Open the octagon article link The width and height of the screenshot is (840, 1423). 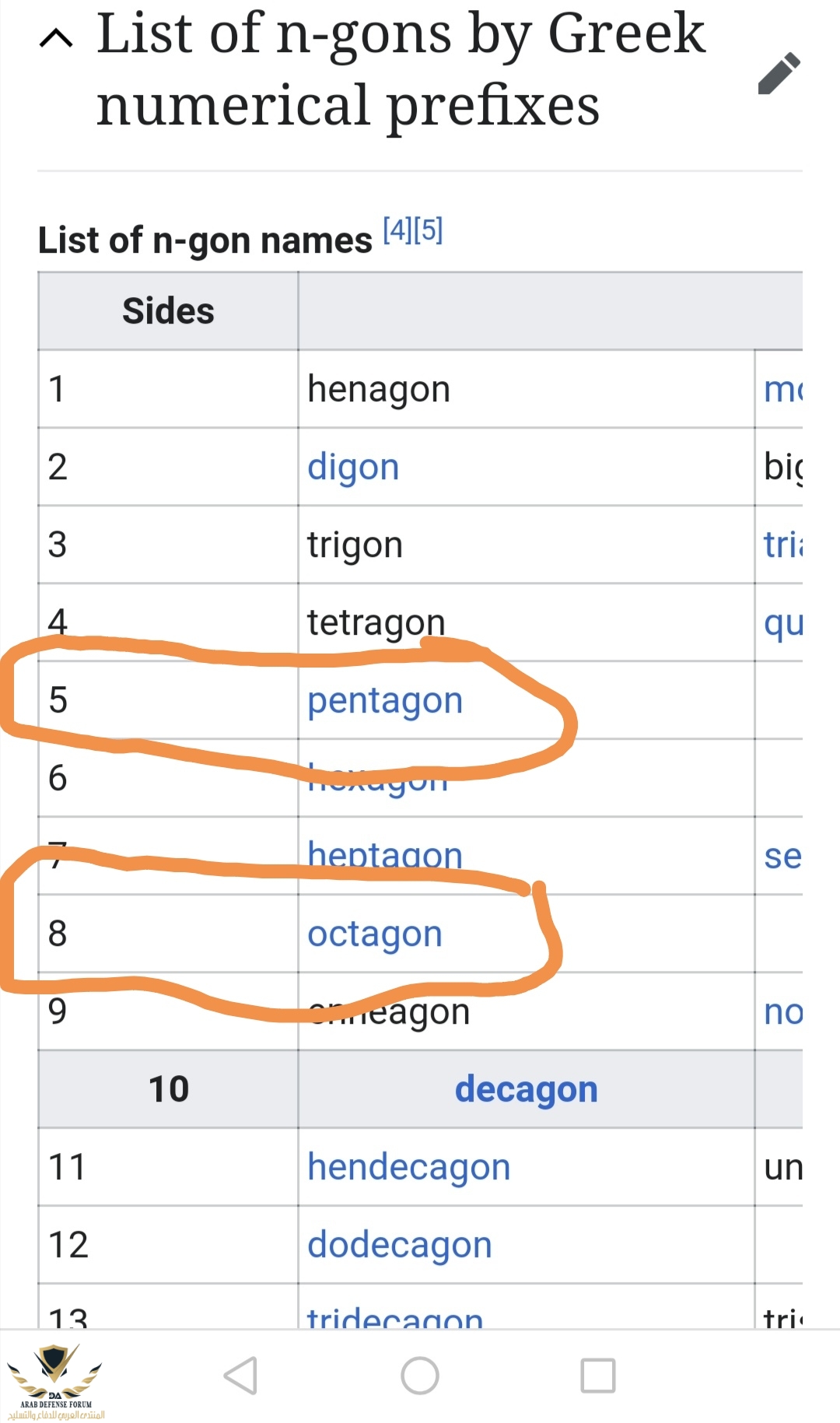point(375,934)
